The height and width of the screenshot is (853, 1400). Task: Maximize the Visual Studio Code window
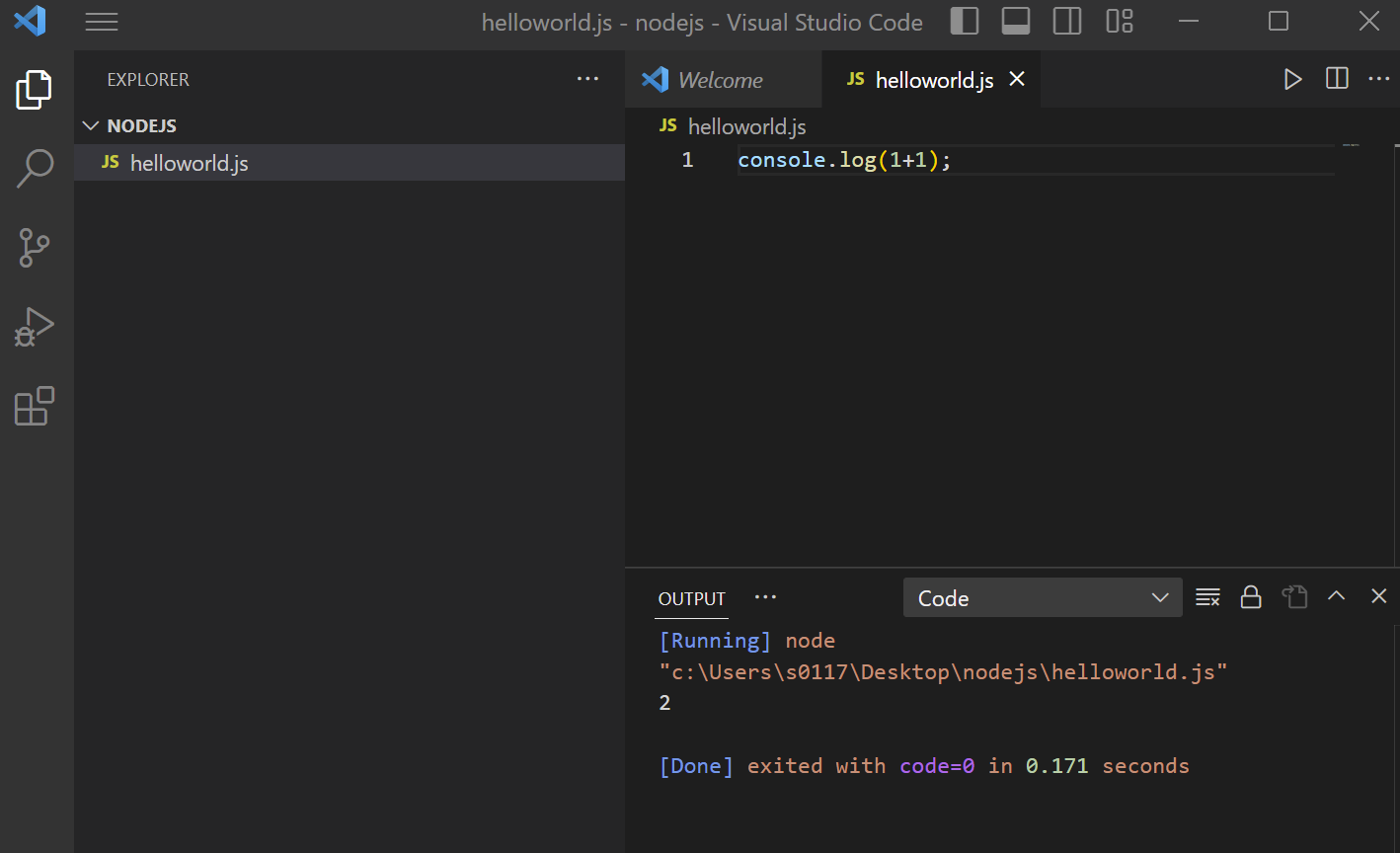point(1279,21)
